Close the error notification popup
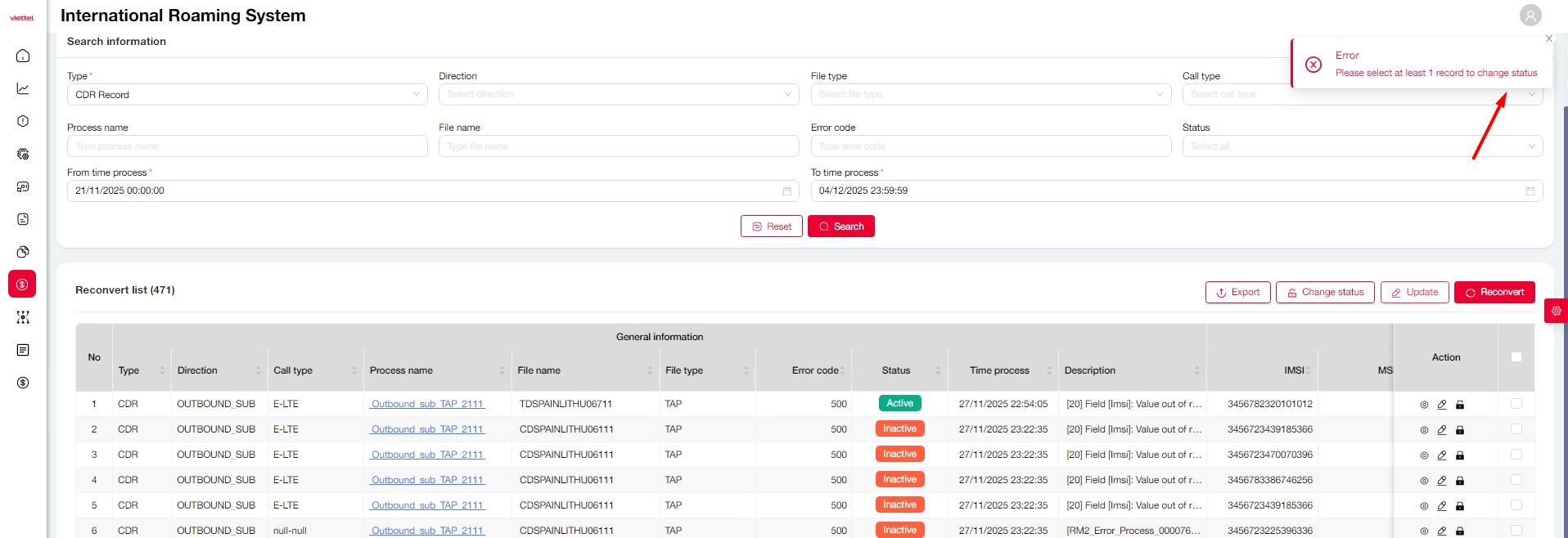1568x538 pixels. pos(1548,38)
